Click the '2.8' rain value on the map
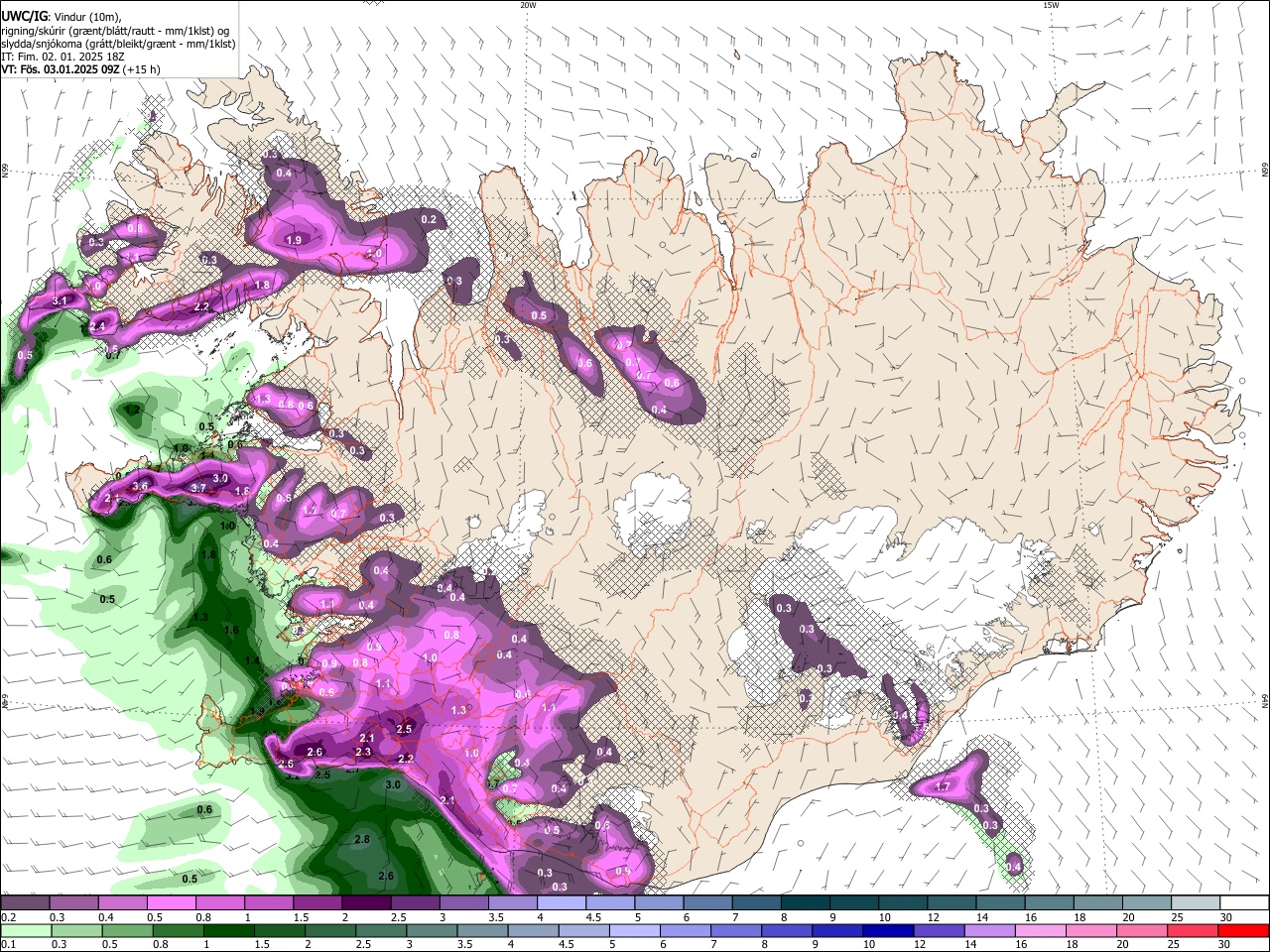 (x=361, y=839)
